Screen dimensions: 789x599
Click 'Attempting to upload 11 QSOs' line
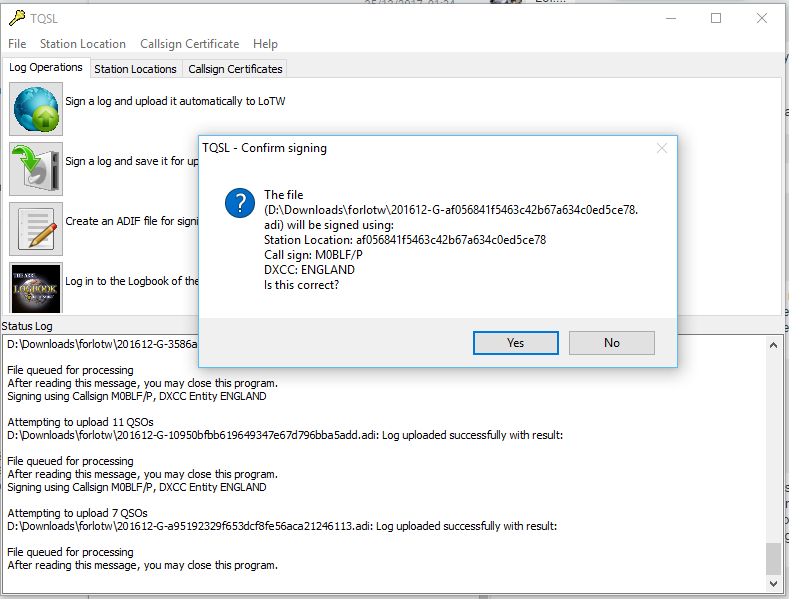pyautogui.click(x=81, y=422)
